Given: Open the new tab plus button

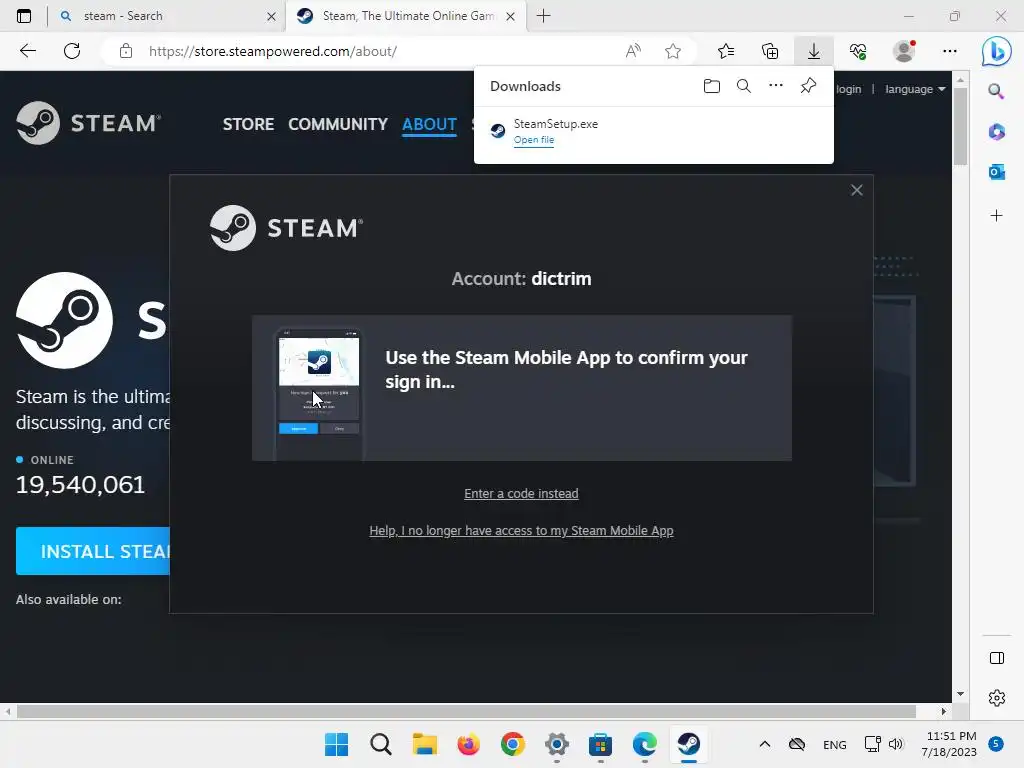Looking at the screenshot, I should [543, 16].
